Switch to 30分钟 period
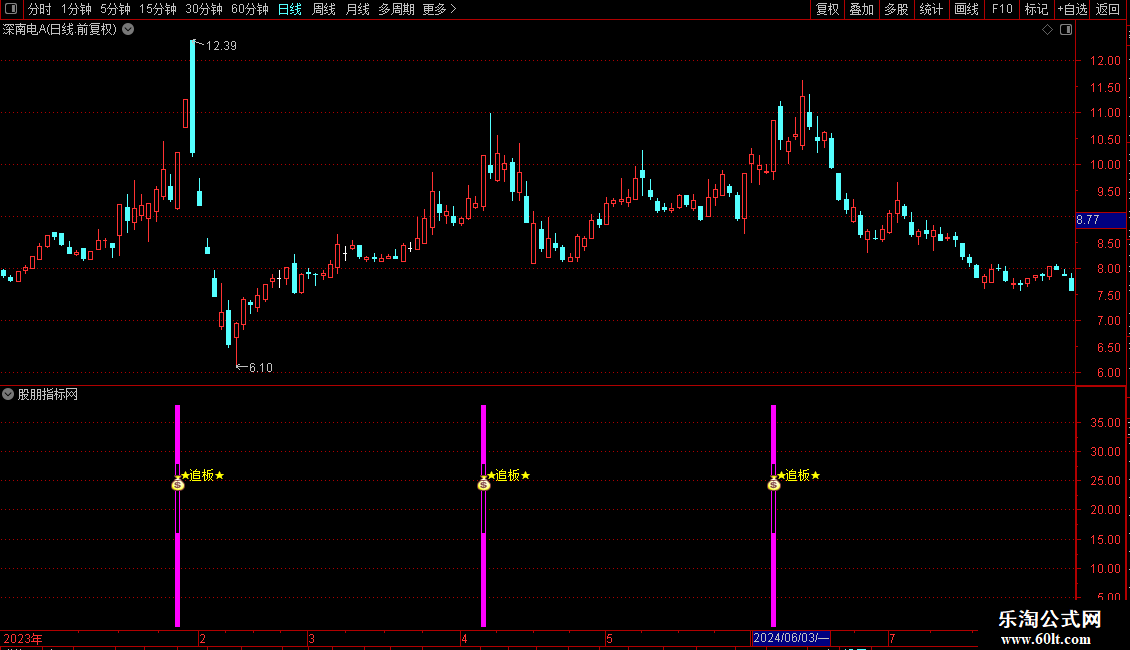Image resolution: width=1130 pixels, height=650 pixels. [x=203, y=9]
